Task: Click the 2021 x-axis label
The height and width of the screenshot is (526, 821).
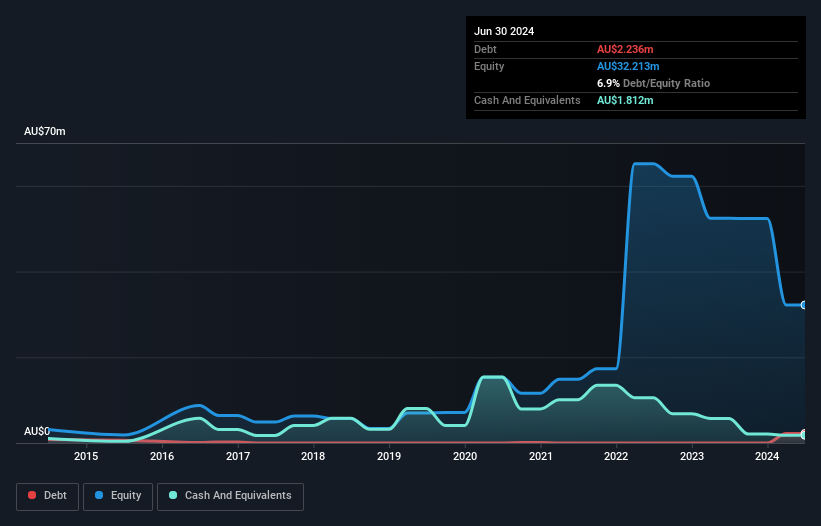Action: 540,456
